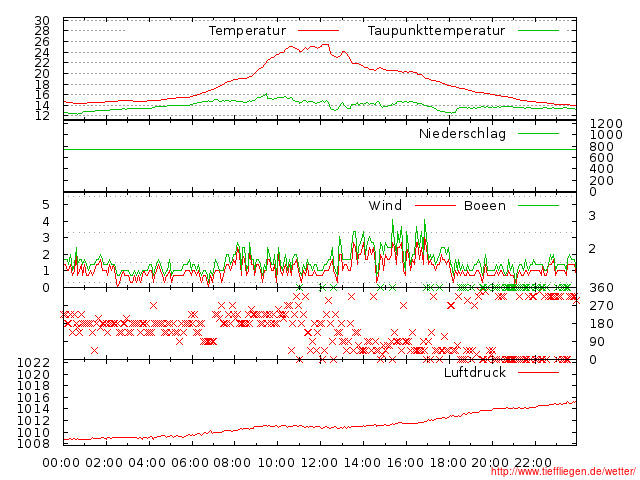
Task: Click the 1000 precipitation axis value
Action: (606, 135)
